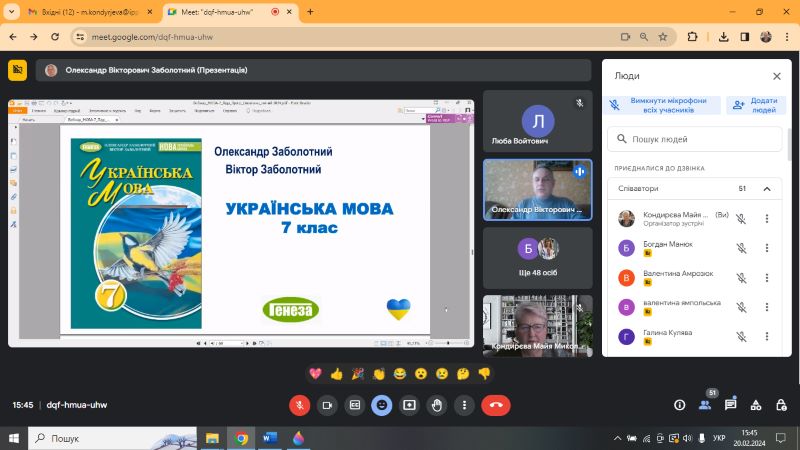
Task: Collapse the contributors list chevron
Action: (767, 189)
